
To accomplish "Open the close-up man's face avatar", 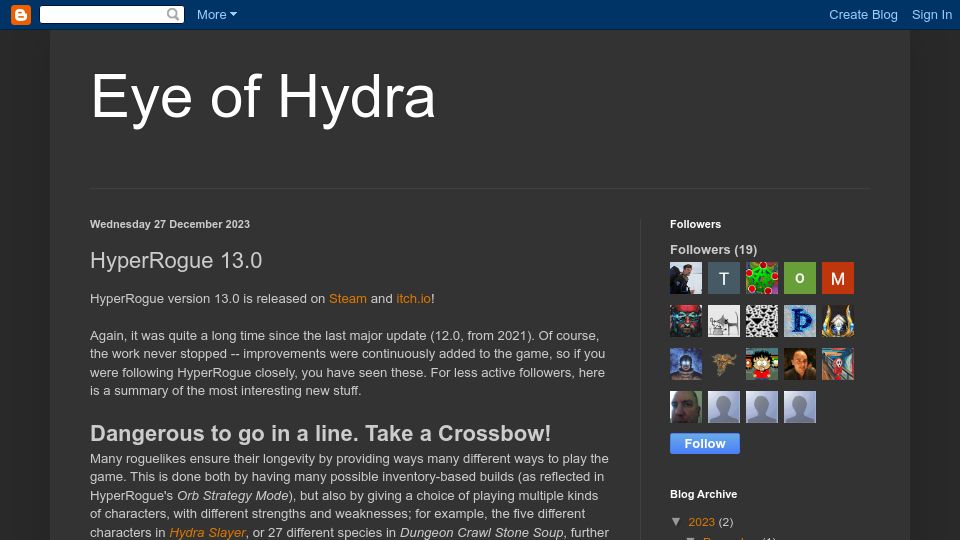I will 686,407.
